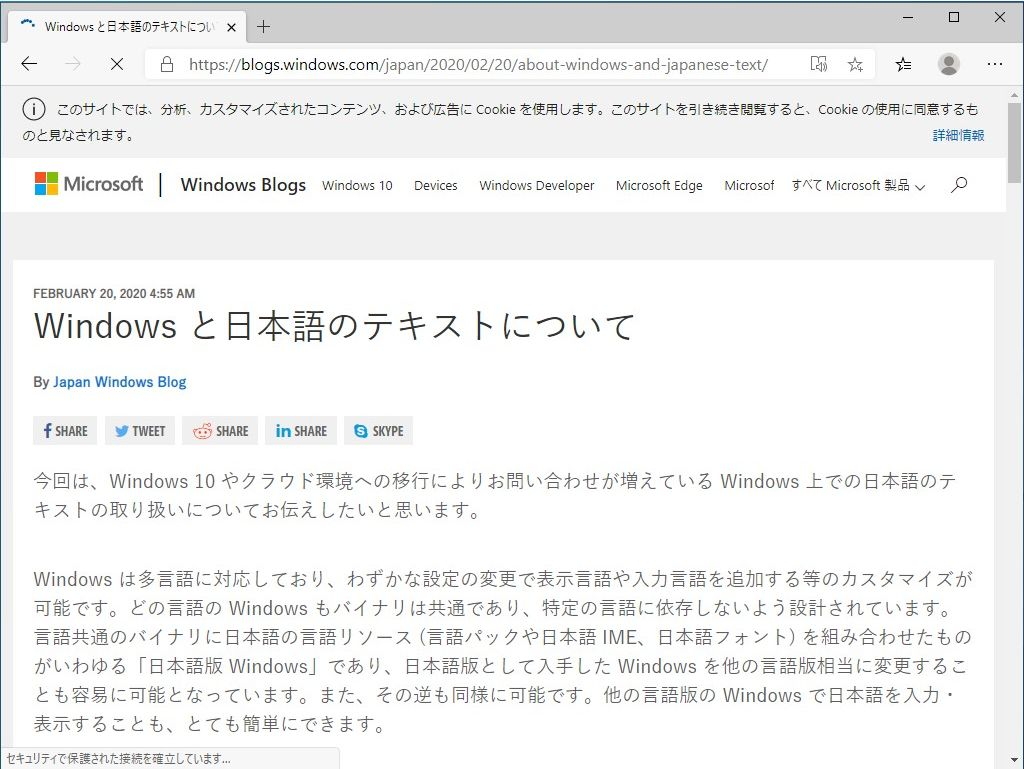This screenshot has height=769, width=1024.
Task: Open the Microsoft Edge menu item
Action: 659,185
